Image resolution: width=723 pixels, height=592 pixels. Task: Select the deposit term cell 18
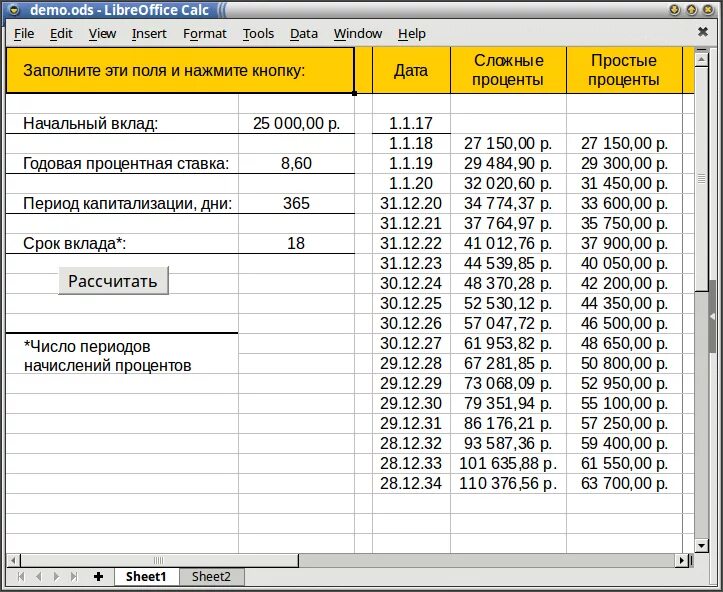296,243
